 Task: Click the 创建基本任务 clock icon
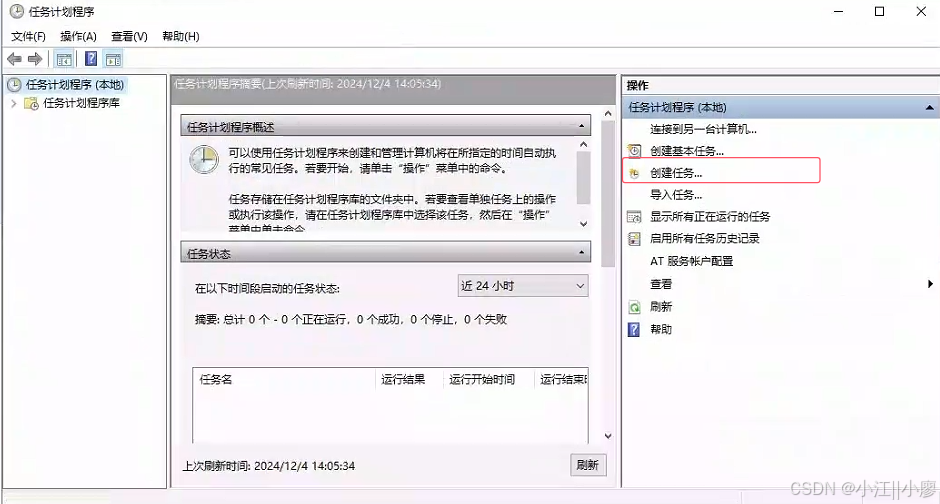(634, 150)
